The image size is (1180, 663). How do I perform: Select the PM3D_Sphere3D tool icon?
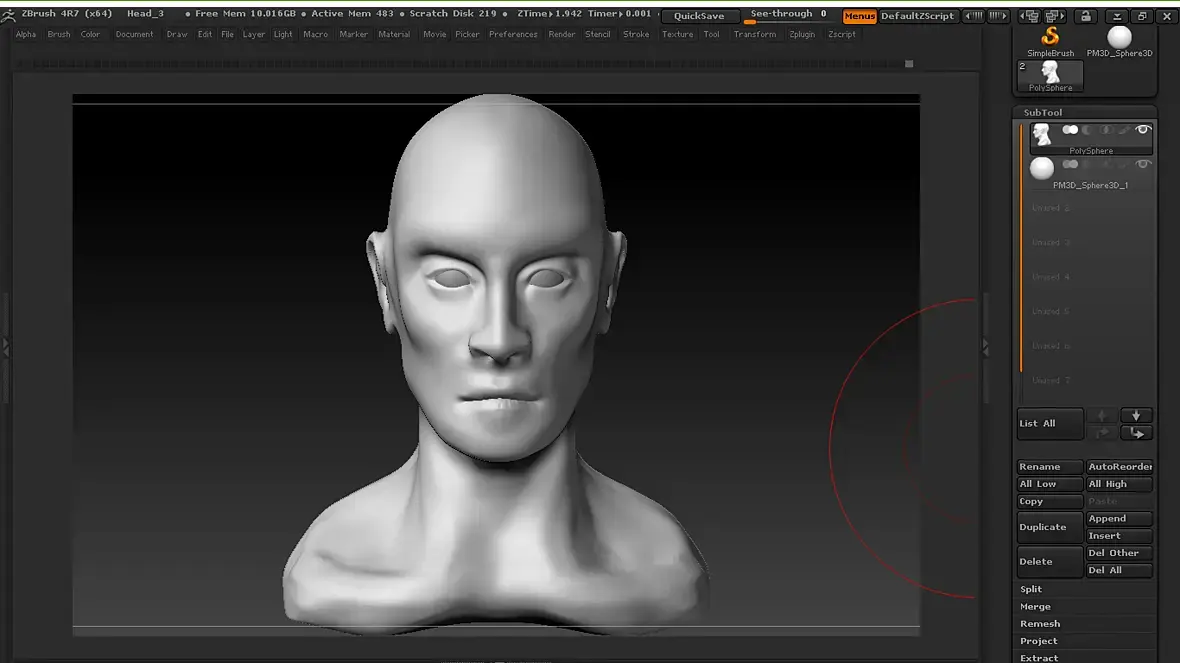point(1119,38)
